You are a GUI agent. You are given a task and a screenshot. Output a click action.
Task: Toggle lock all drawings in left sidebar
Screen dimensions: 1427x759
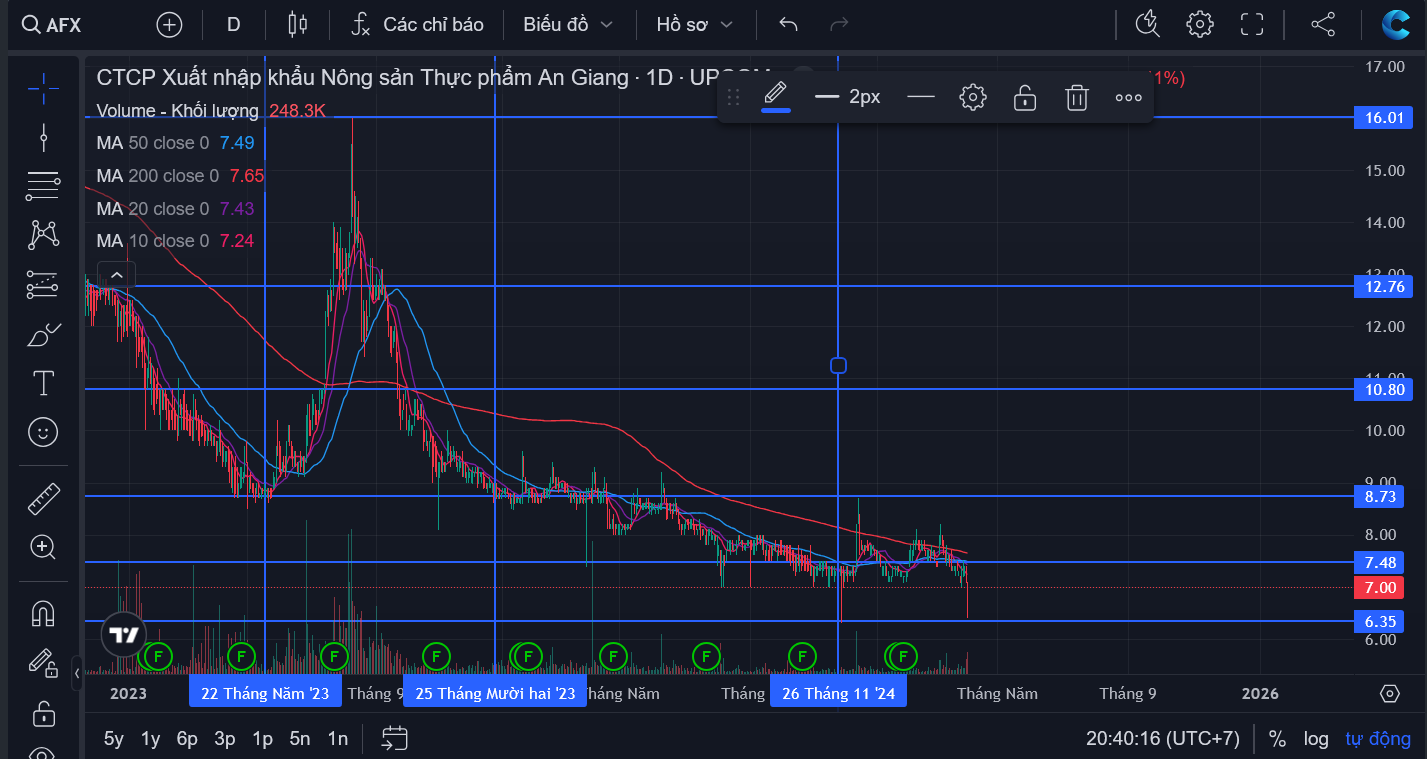tap(43, 713)
